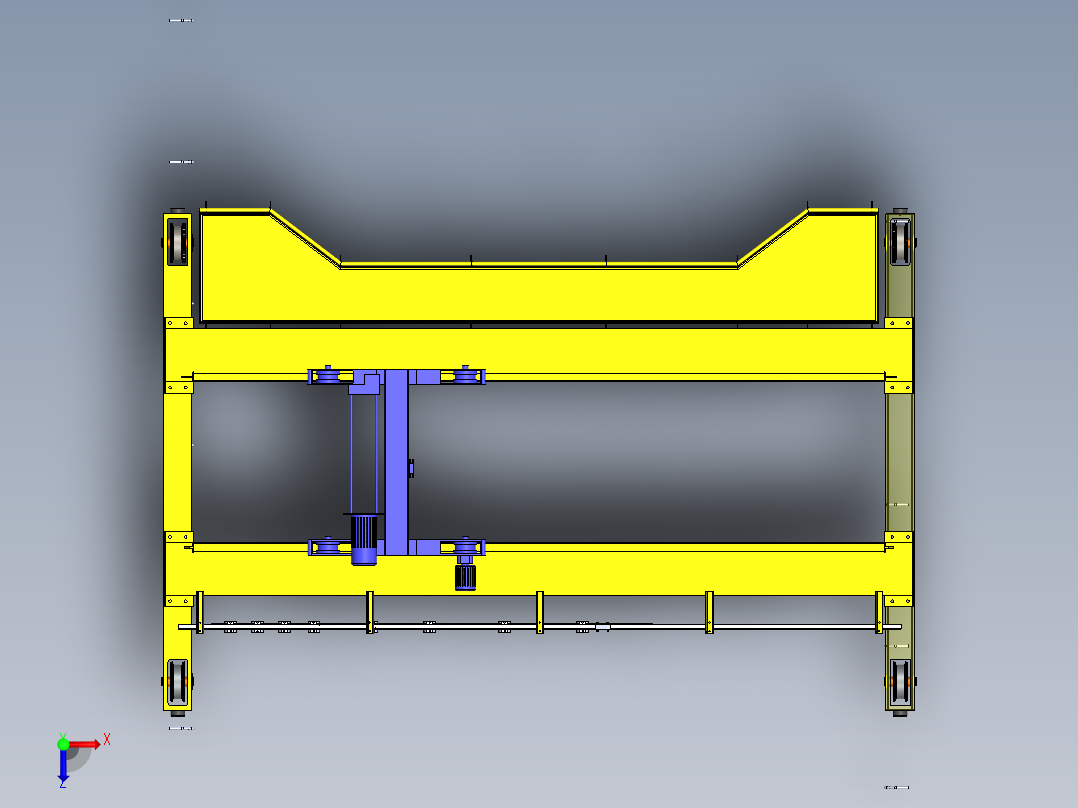Click the blue Z axis arrow on triad
The image size is (1078, 808).
point(63,765)
